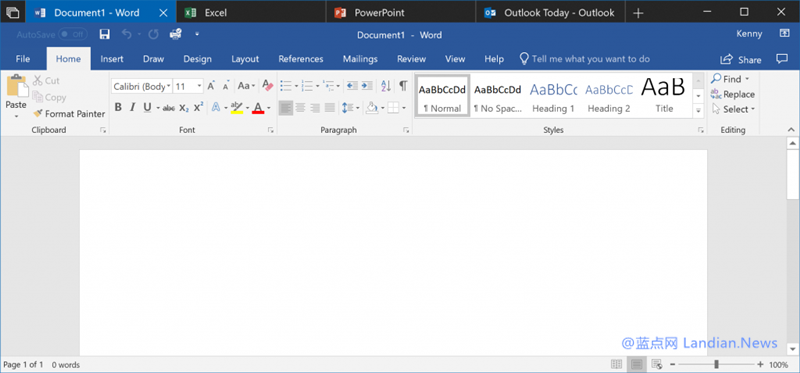Click the Redo/Repeat icon

point(153,35)
